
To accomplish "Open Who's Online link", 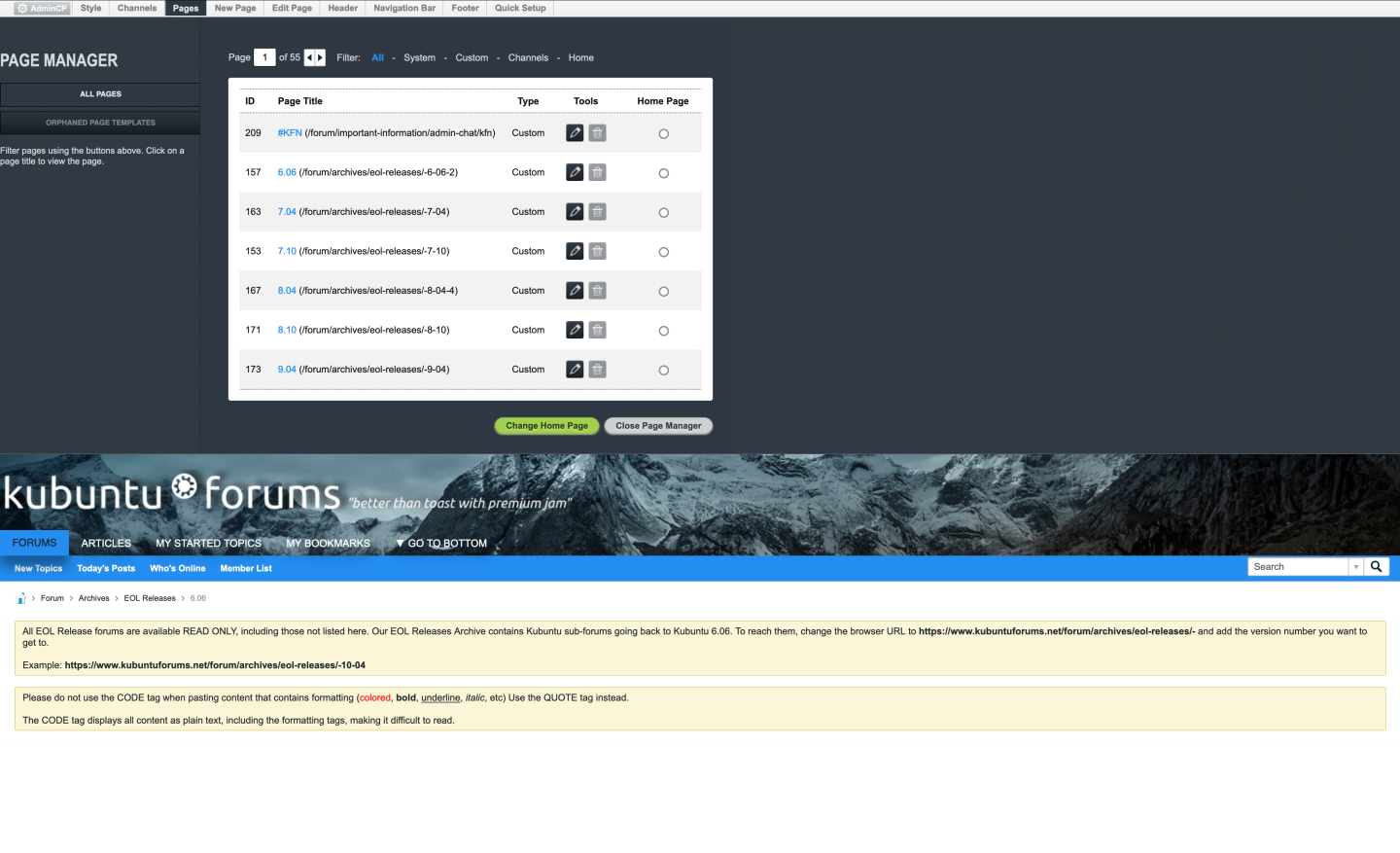I will pos(177,568).
